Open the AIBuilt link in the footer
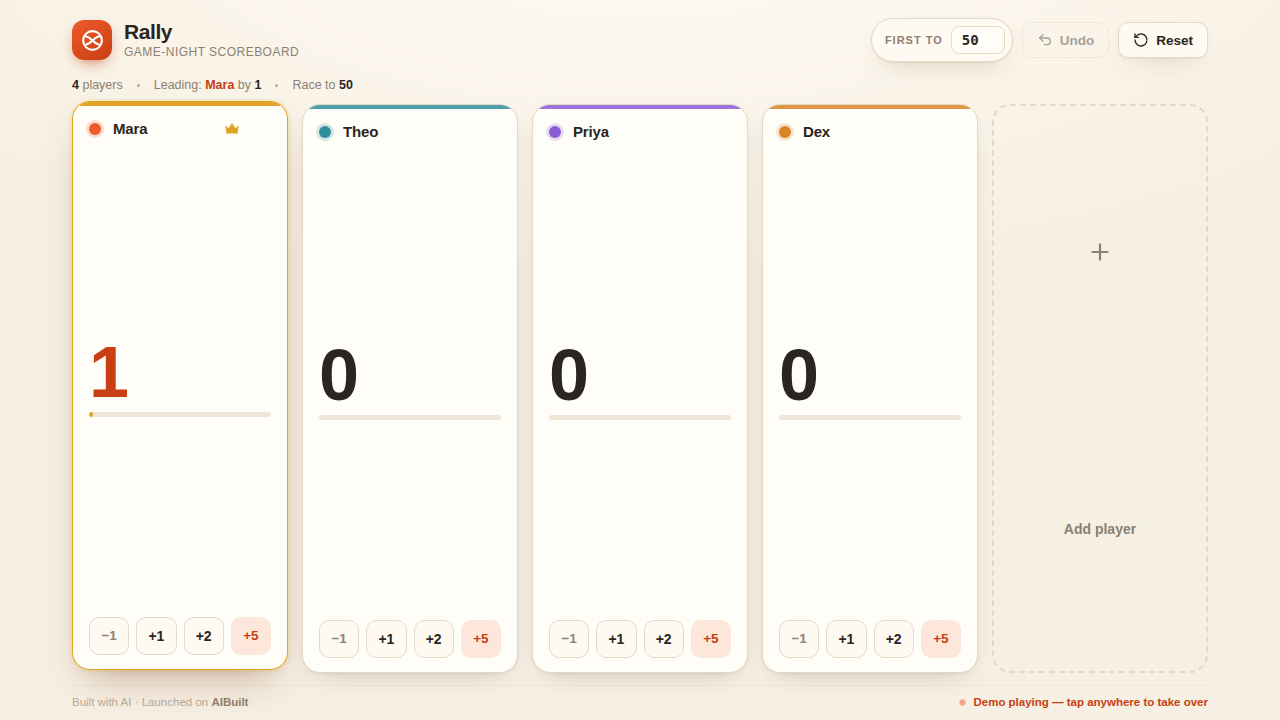The height and width of the screenshot is (720, 1280). coord(230,702)
